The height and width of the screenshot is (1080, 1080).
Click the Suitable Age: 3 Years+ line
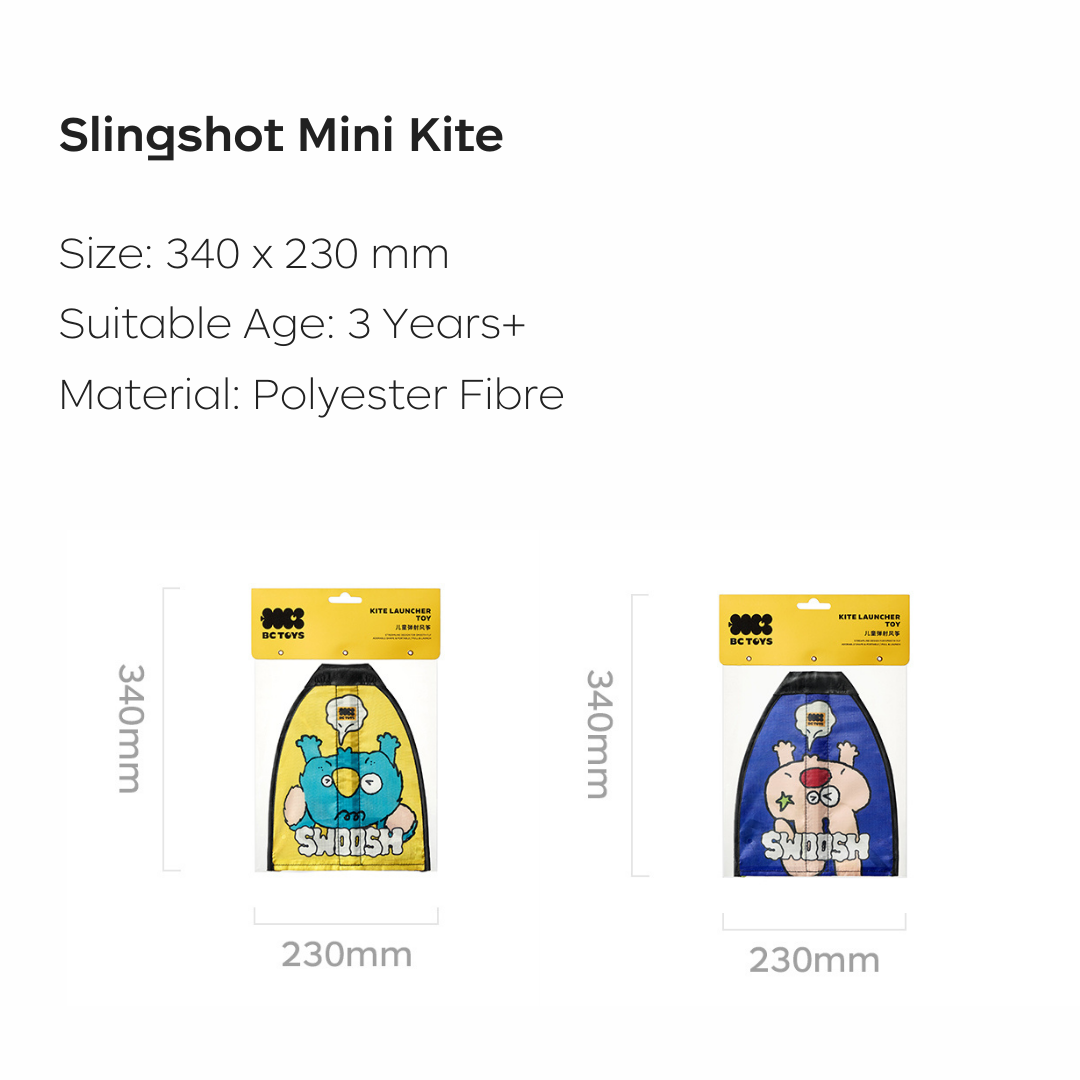click(292, 324)
